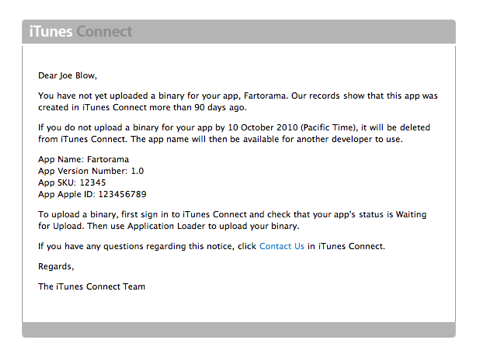Click the iTunes Connect header logo
Image resolution: width=480 pixels, height=361 pixels.
pyautogui.click(x=81, y=32)
